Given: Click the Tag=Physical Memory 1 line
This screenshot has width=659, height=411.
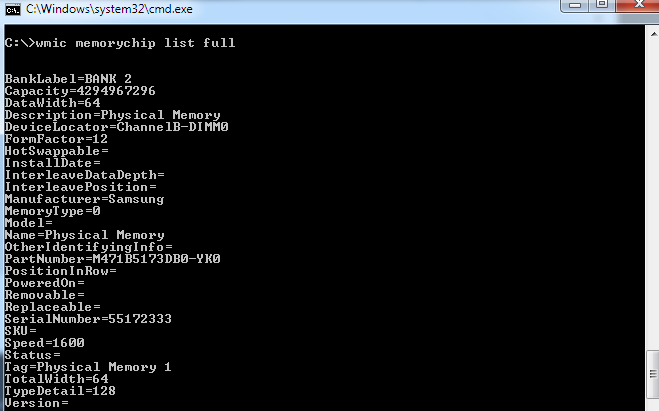Looking at the screenshot, I should coord(88,367).
